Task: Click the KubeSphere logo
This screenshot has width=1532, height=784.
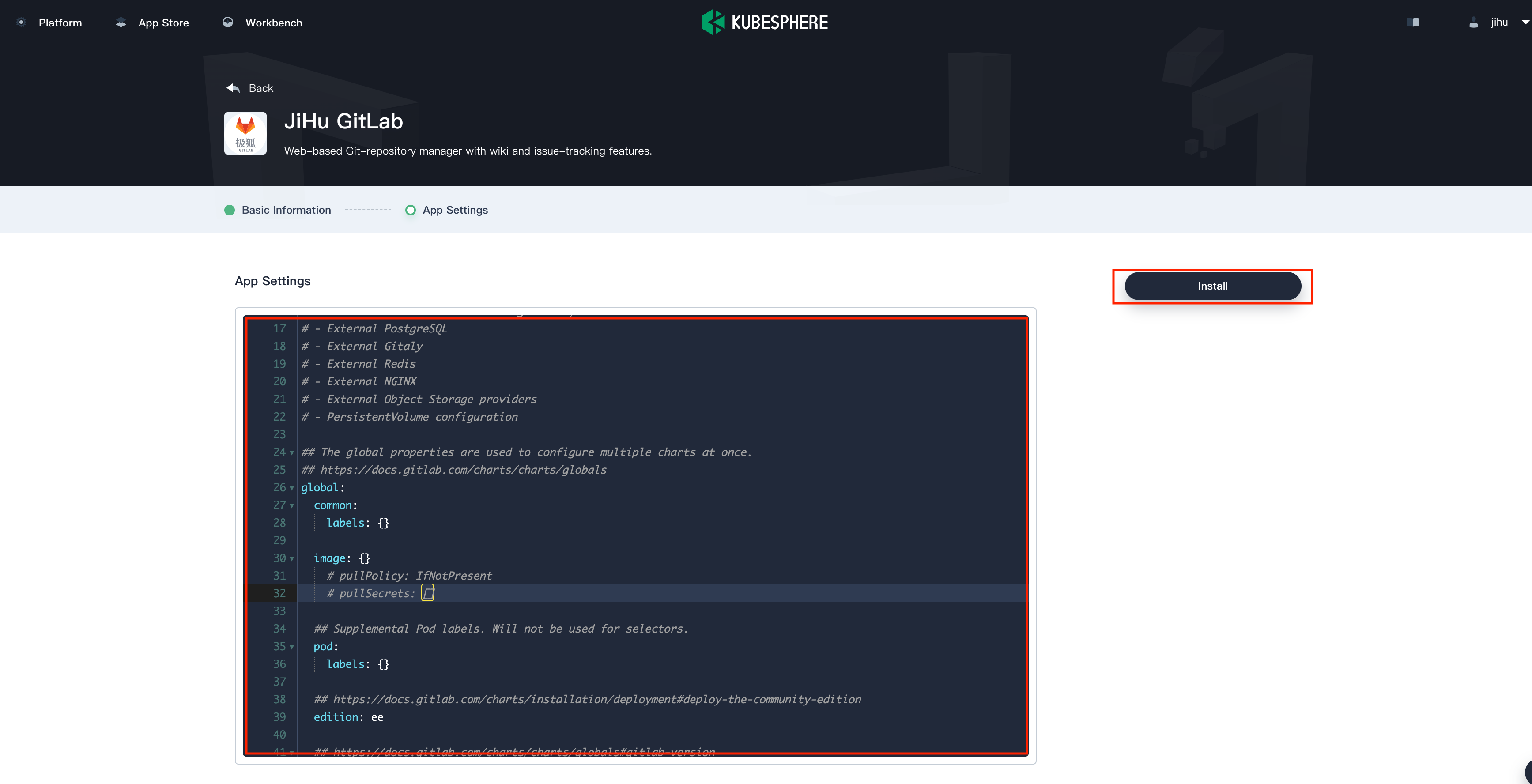Action: click(765, 23)
